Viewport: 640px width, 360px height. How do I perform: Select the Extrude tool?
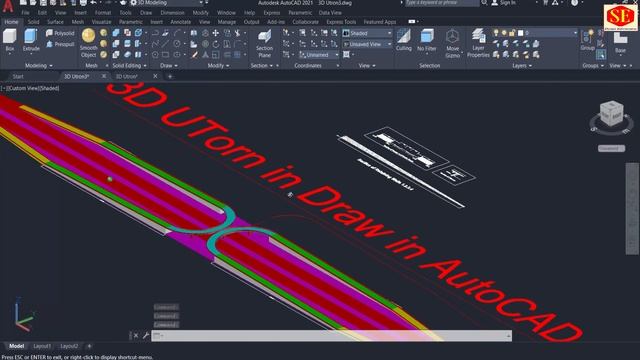click(x=31, y=40)
